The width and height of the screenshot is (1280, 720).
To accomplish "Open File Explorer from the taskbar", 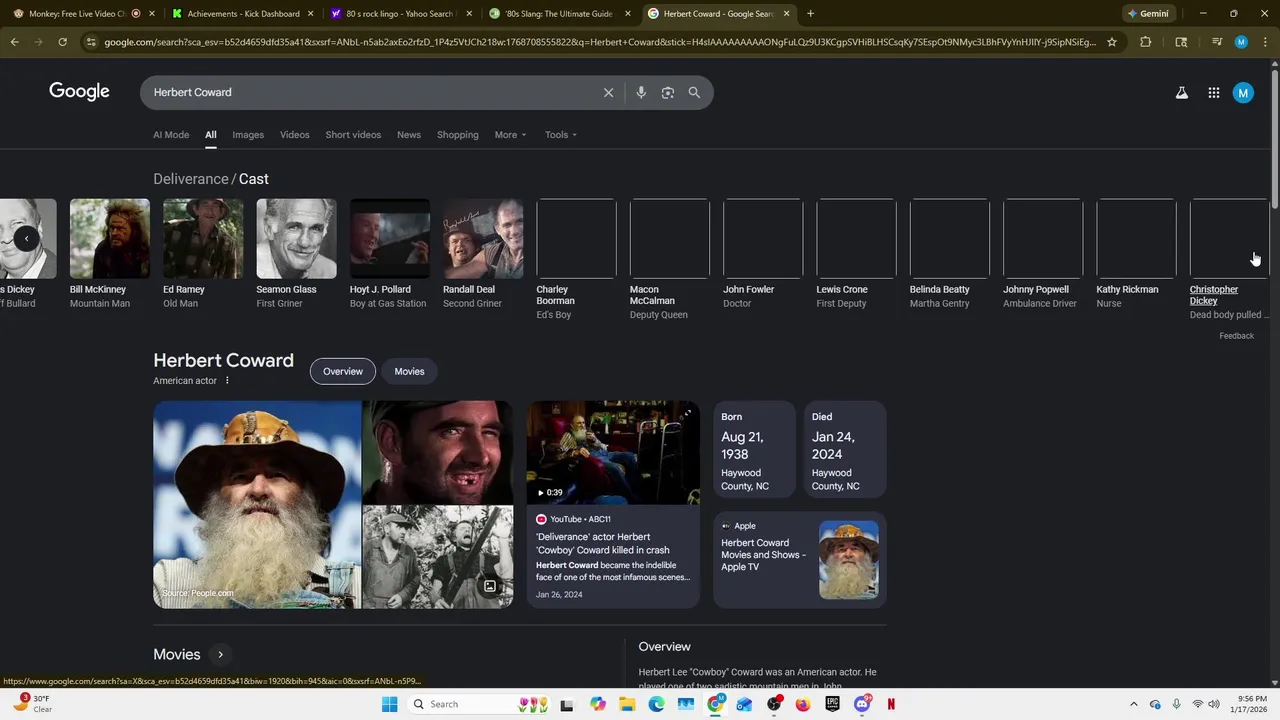I will (627, 704).
